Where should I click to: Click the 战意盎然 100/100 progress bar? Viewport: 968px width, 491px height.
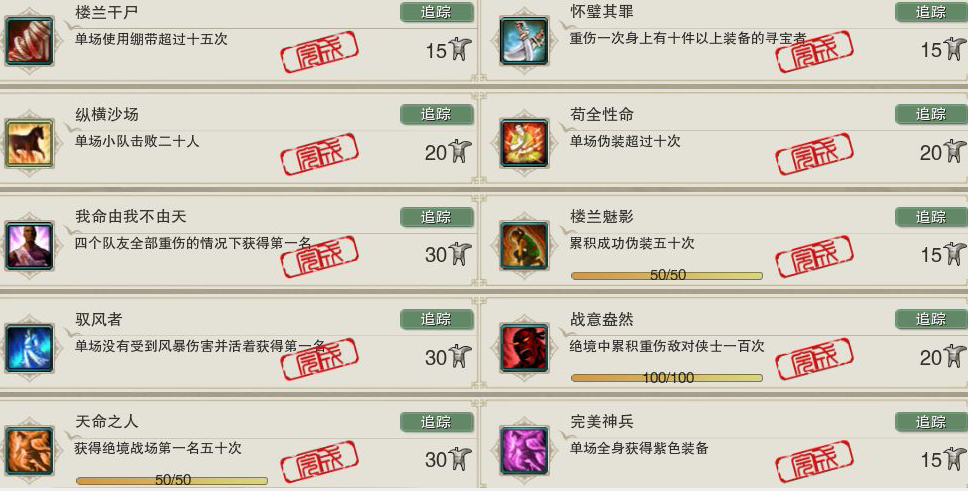[x=667, y=377]
